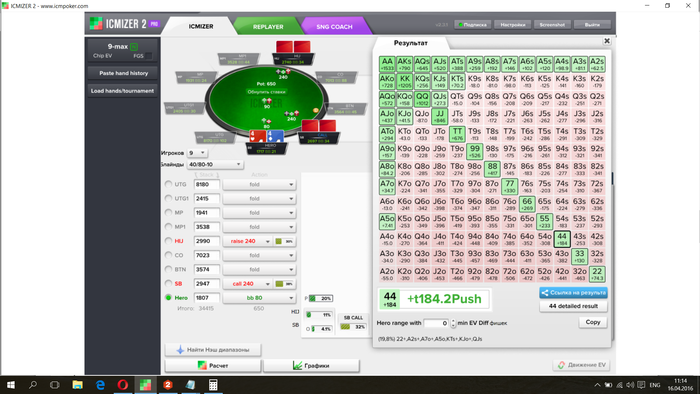Screen dimensions: 700x394
Task: Open the UTG action dropdown
Action: click(259, 184)
